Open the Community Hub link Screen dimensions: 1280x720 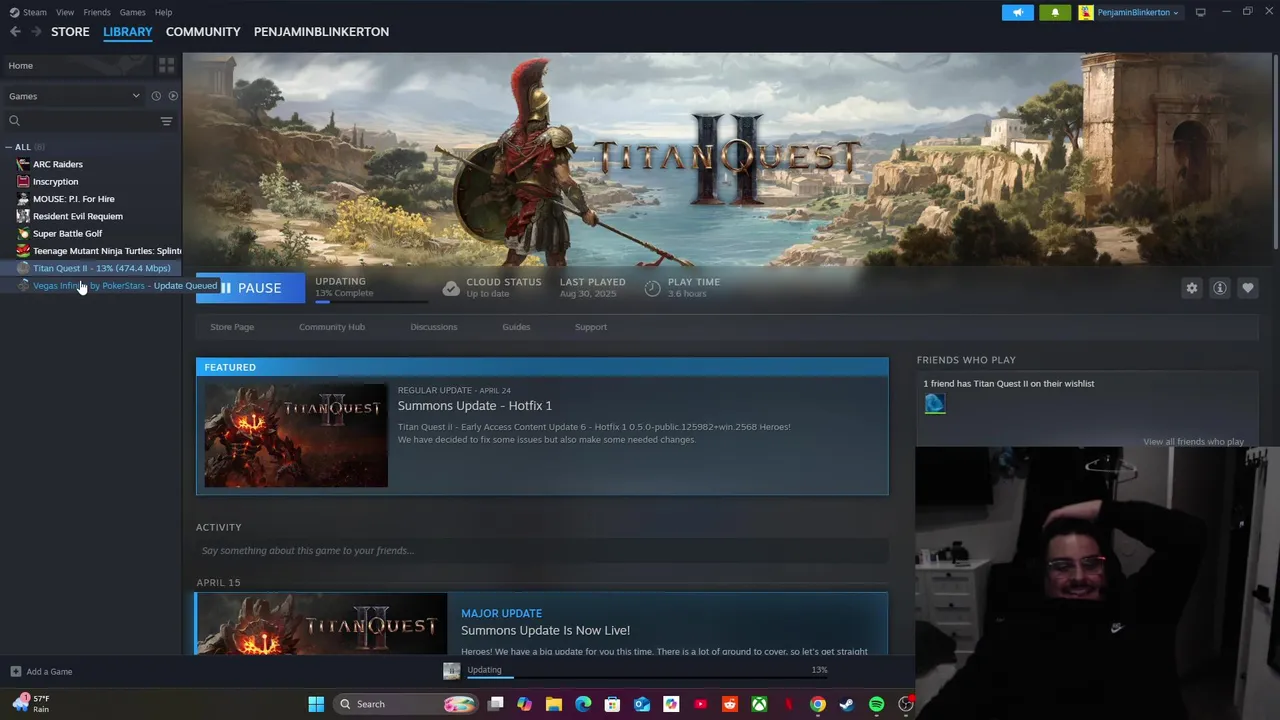(332, 327)
